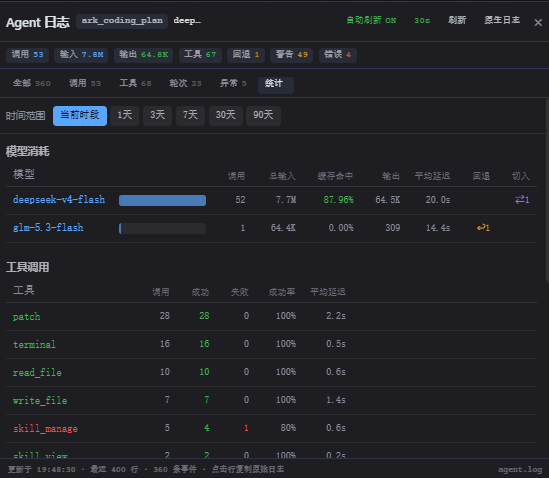Select the deep… truncated chip
This screenshot has width=549, height=478.
click(187, 21)
